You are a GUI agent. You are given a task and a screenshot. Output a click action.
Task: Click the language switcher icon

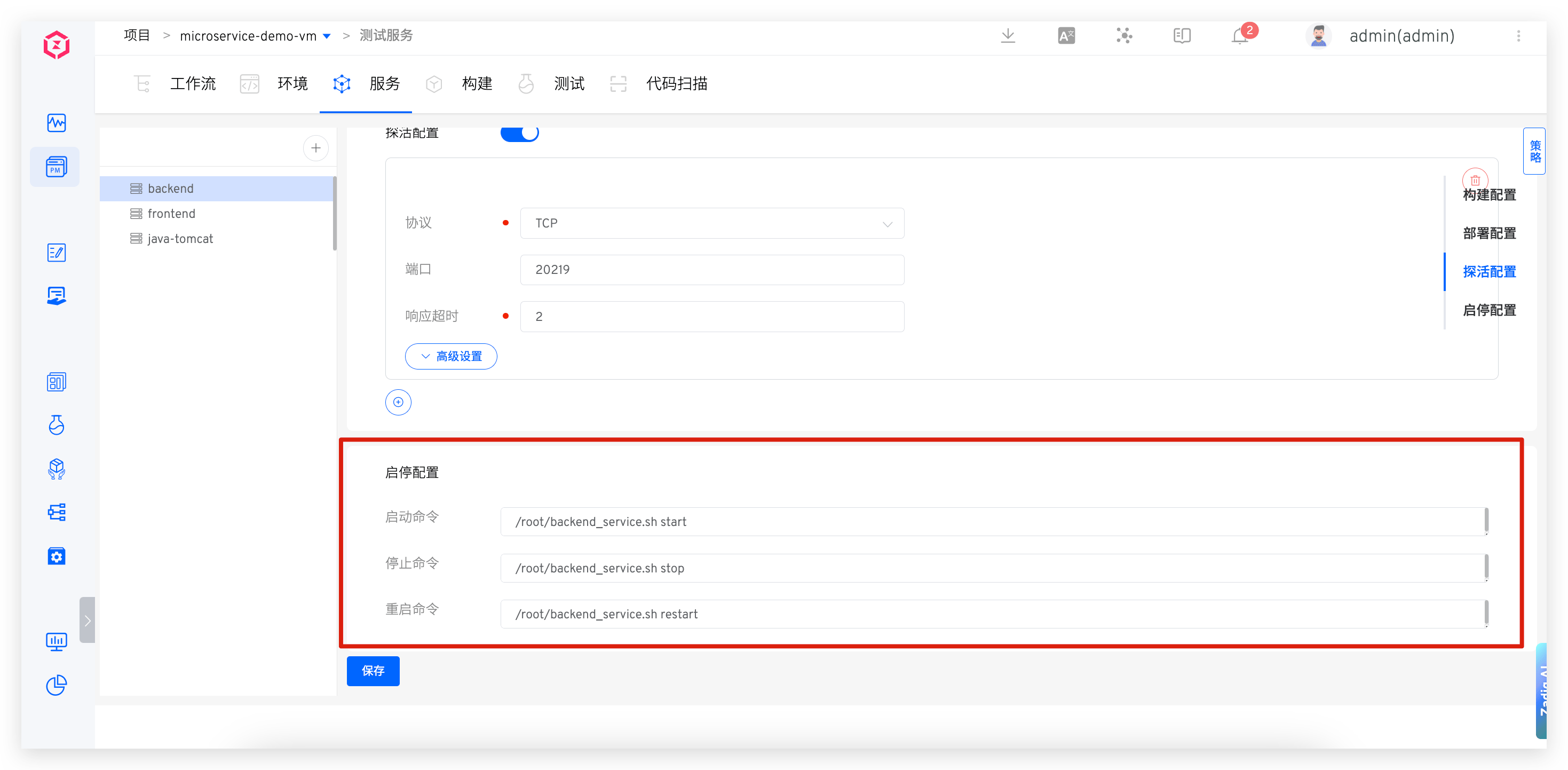point(1066,36)
